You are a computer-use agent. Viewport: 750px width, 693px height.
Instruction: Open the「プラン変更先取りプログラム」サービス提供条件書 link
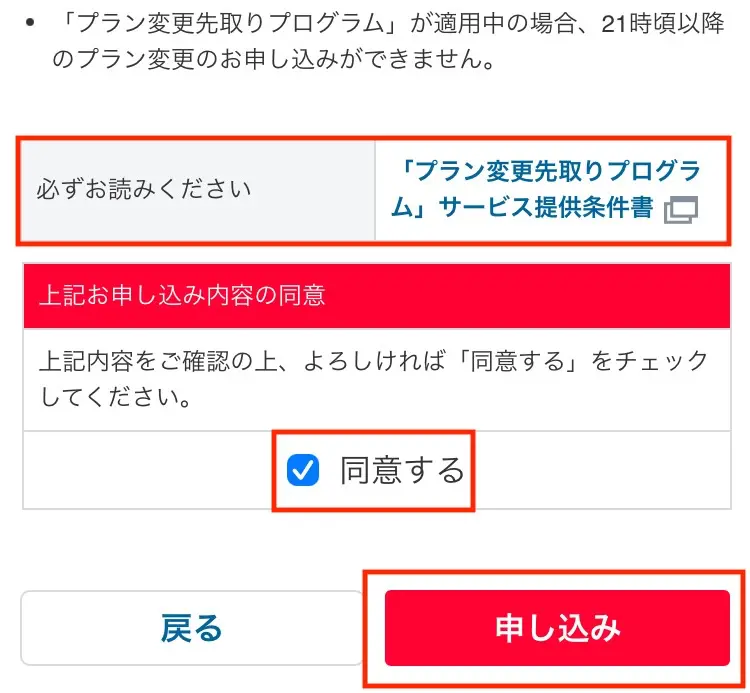[545, 189]
